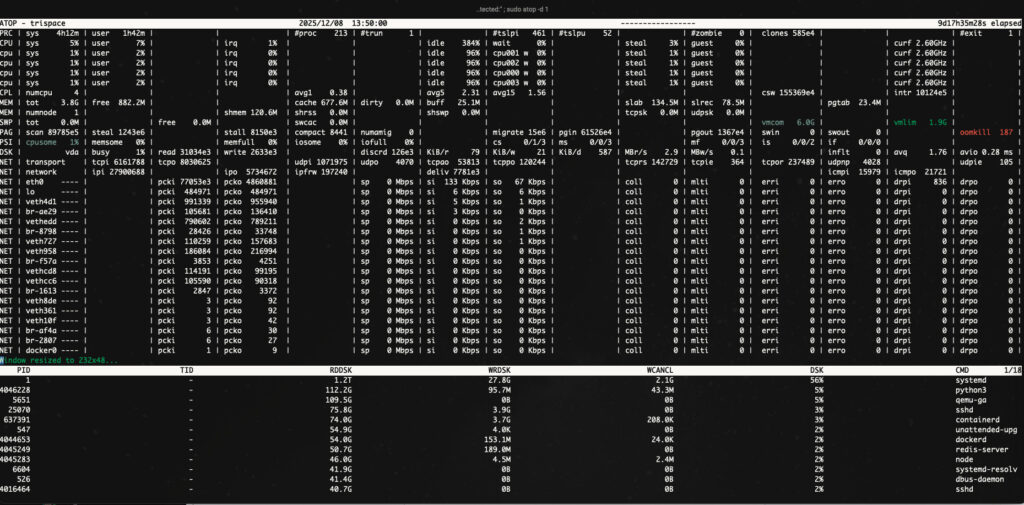Select the CMD column header
The image size is (1024, 505).
(963, 369)
